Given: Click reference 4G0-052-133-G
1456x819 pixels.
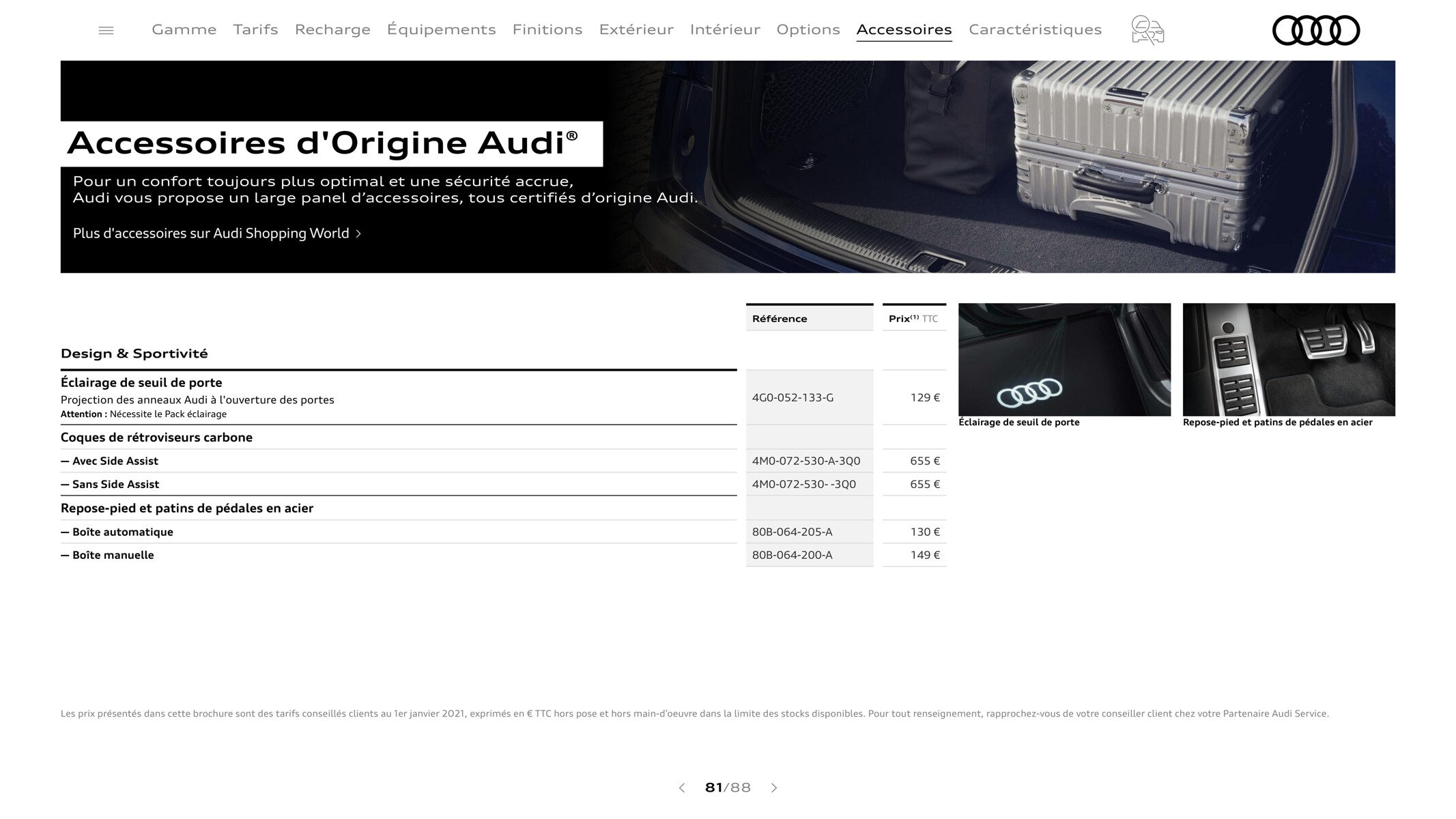Looking at the screenshot, I should coord(793,398).
